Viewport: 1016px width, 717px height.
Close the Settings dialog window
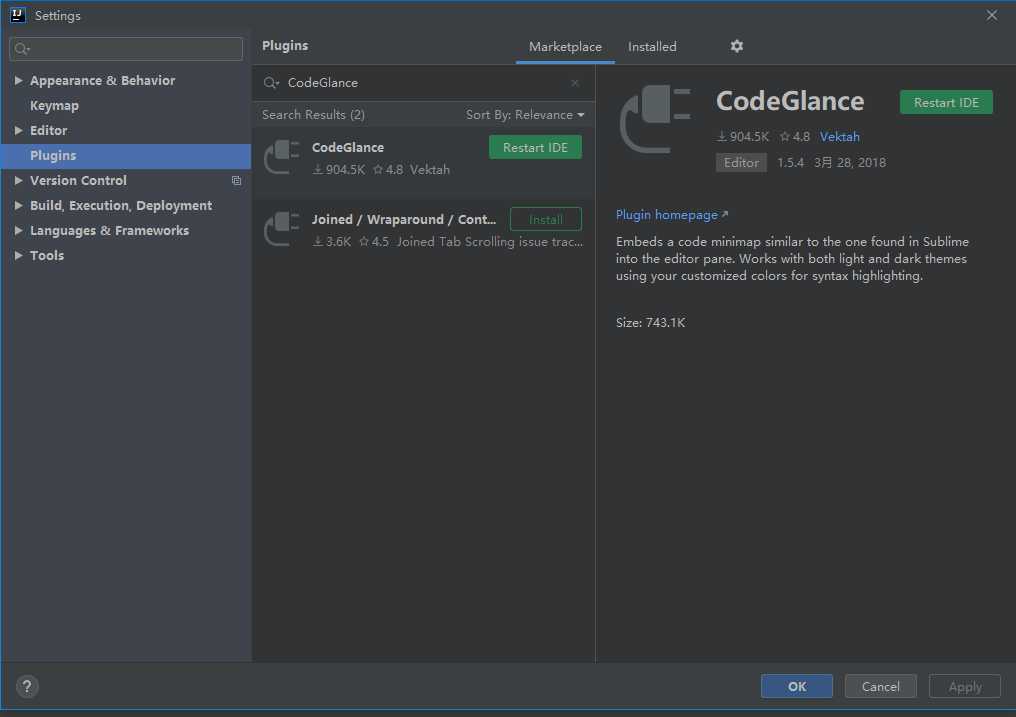[x=991, y=15]
